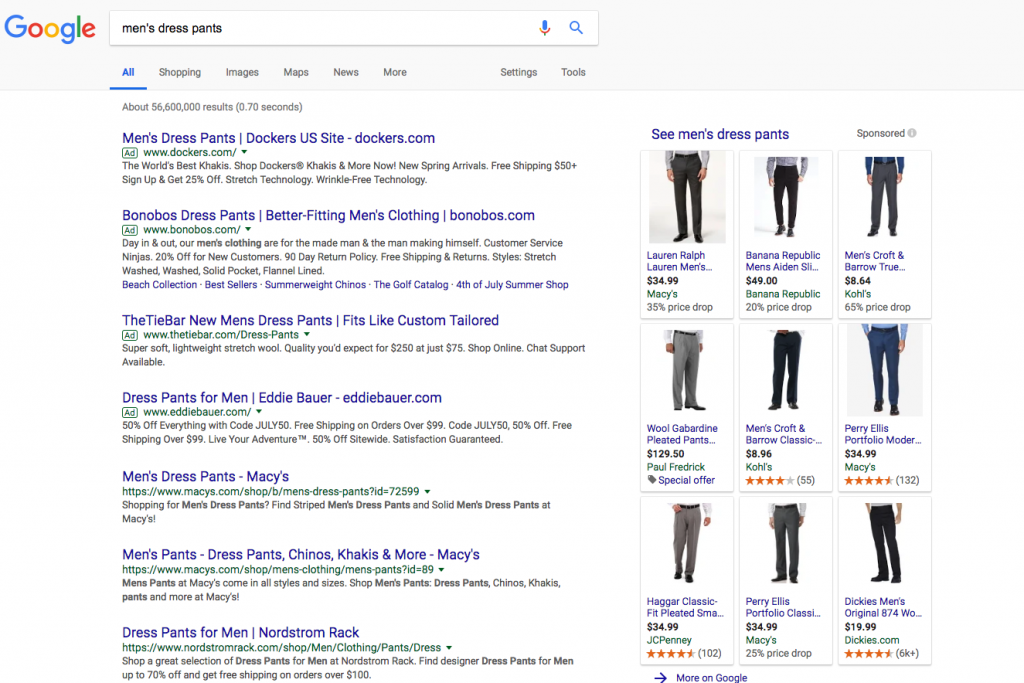The width and height of the screenshot is (1024, 683).
Task: Switch to the Shopping tab
Action: point(180,72)
